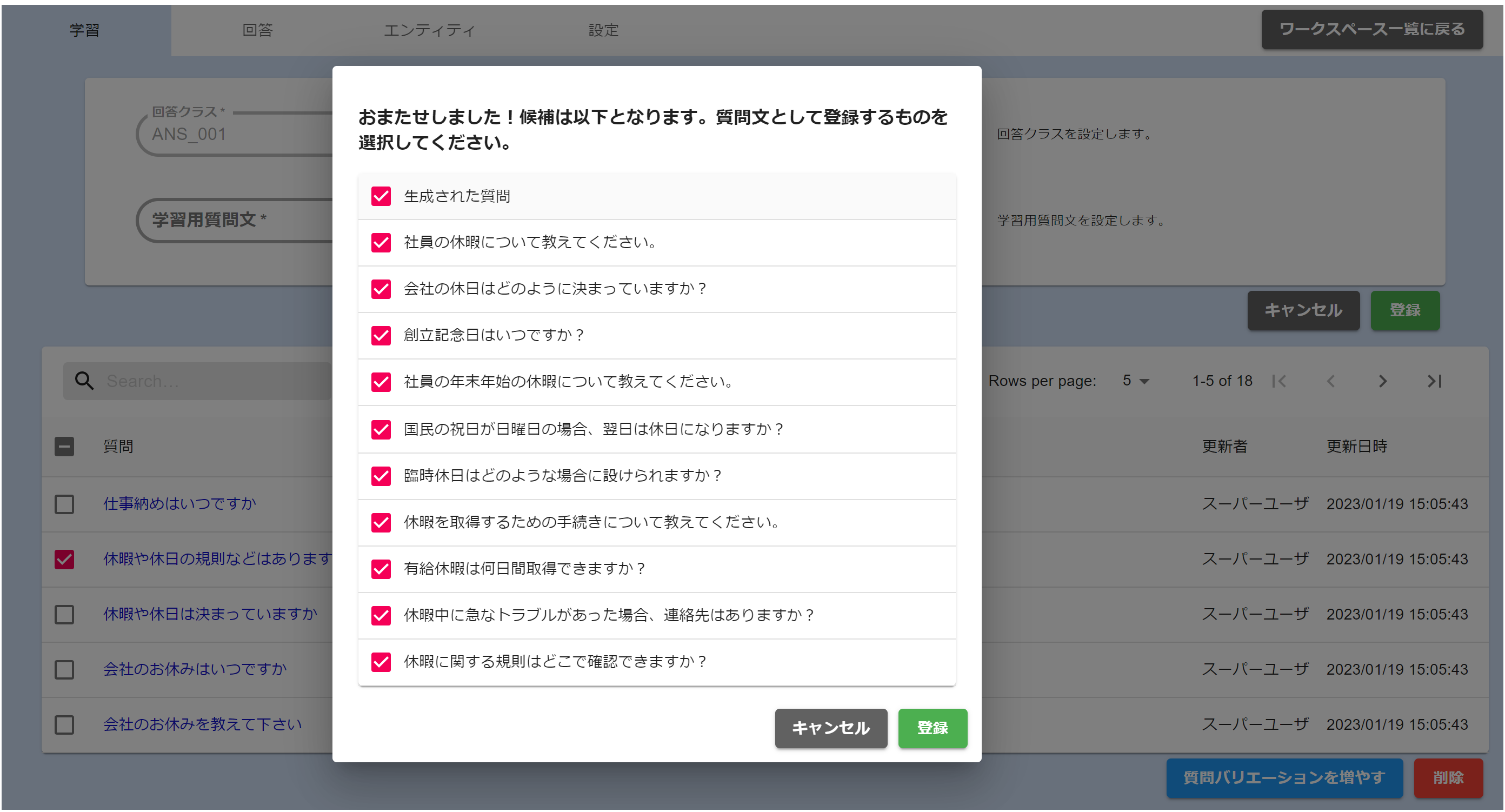The width and height of the screenshot is (1505, 812).
Task: Uncheck 生成された質問 in the dialog
Action: (x=381, y=196)
